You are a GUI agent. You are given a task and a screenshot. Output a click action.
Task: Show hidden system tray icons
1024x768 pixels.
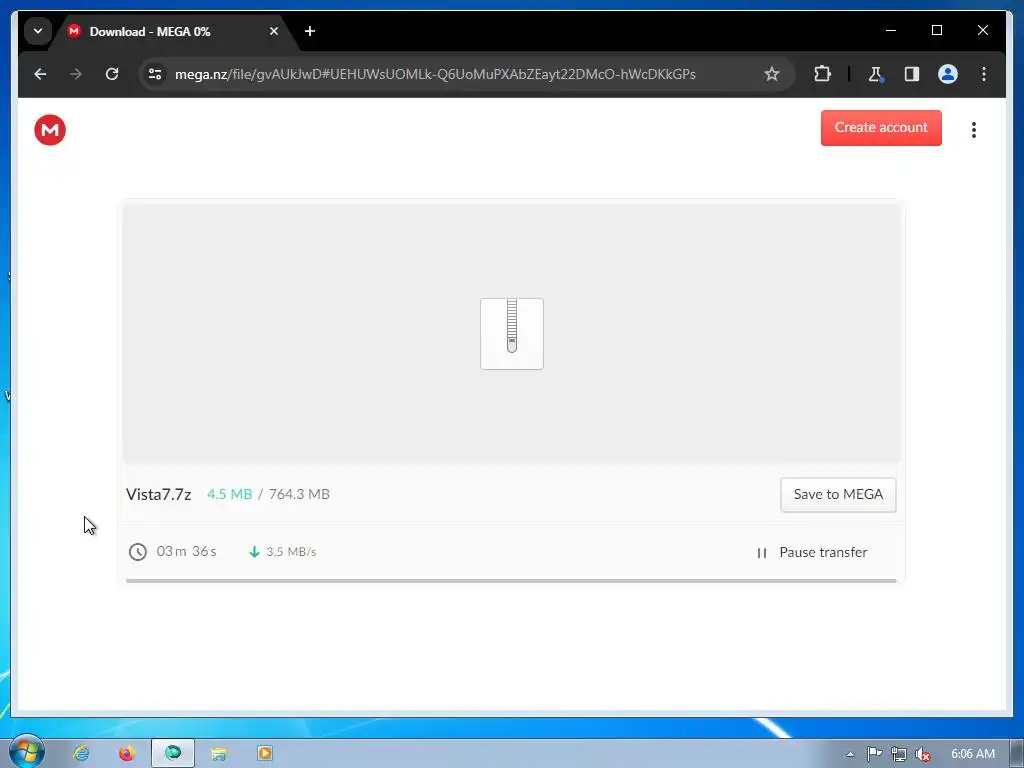pos(850,754)
